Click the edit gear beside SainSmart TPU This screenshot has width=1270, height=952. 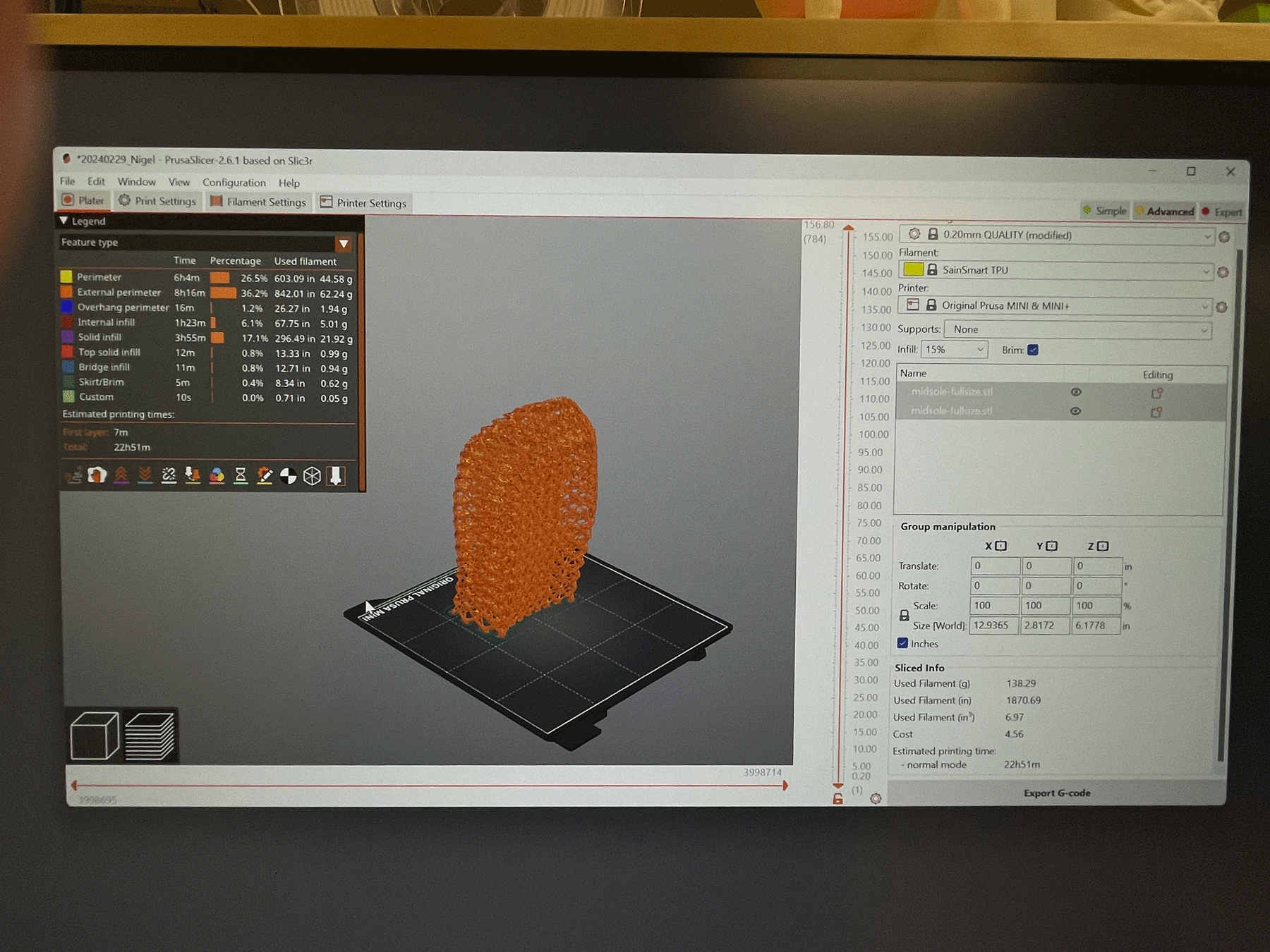(x=1223, y=272)
